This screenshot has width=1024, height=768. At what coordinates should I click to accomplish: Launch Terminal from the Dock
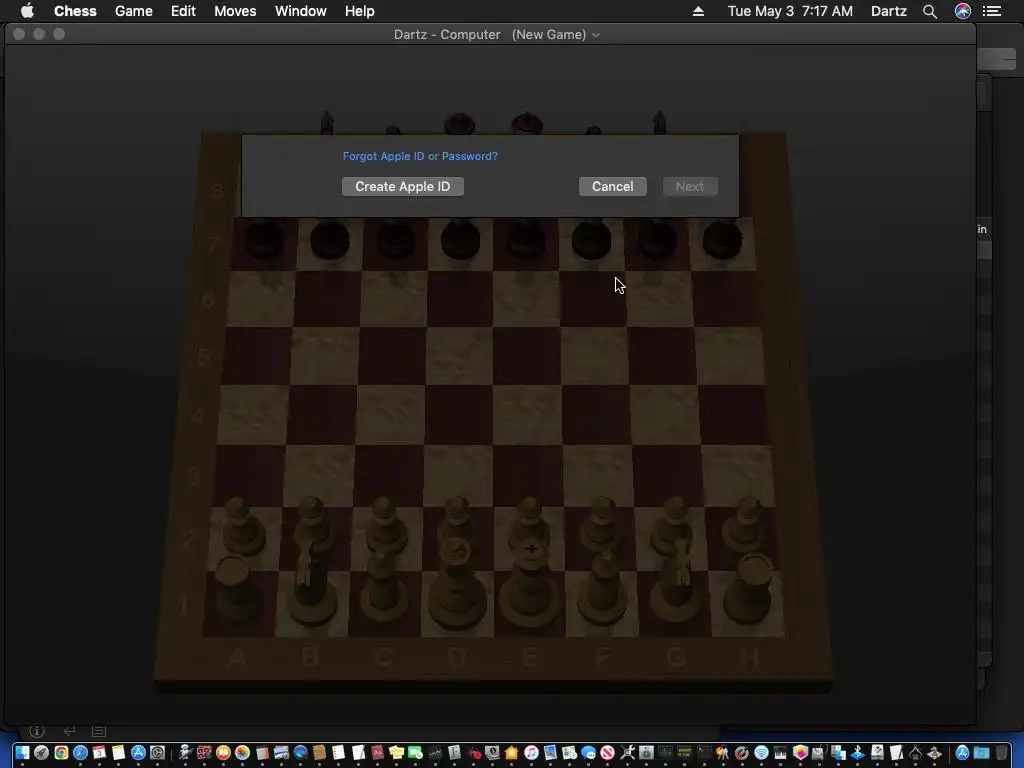click(x=703, y=752)
